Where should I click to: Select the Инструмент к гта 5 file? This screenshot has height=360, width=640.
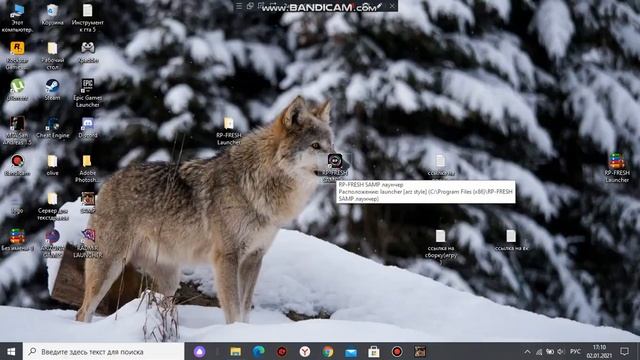87,18
